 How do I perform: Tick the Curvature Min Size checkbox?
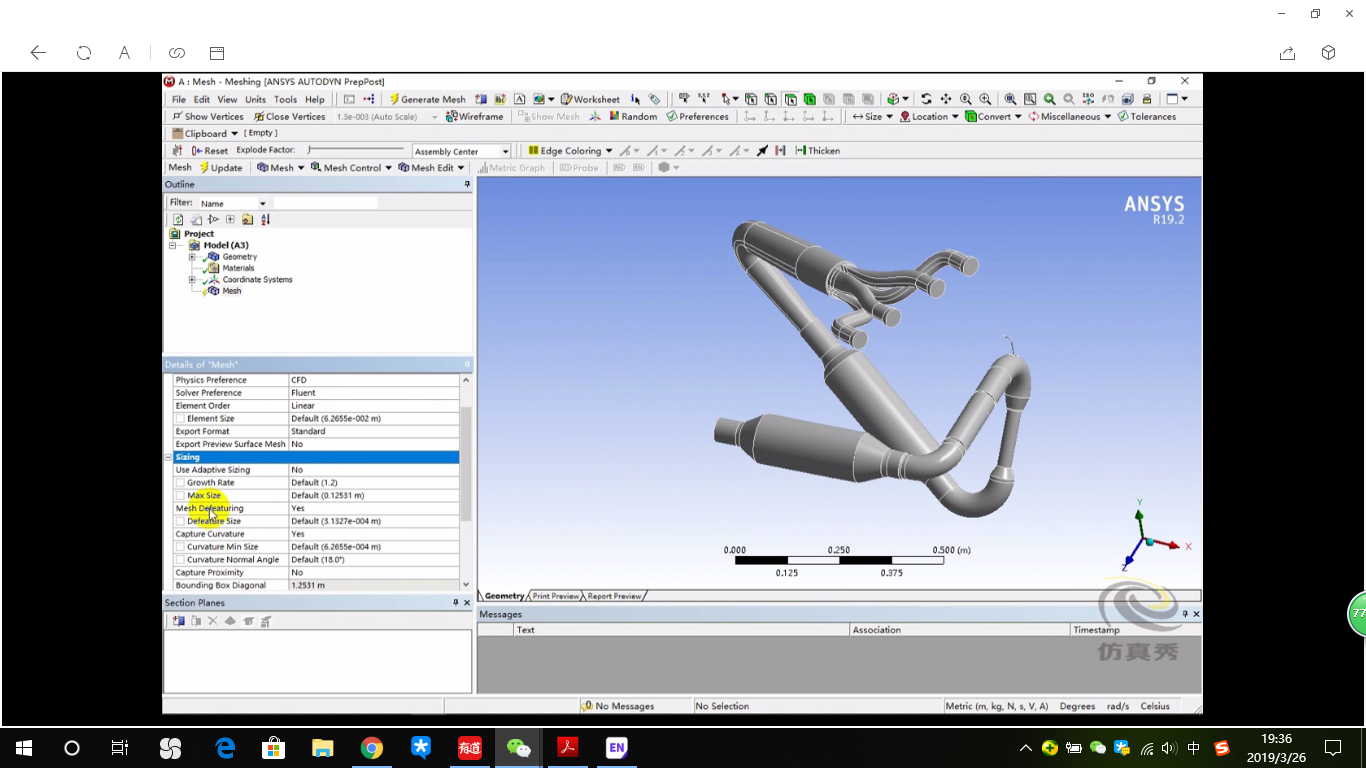(180, 547)
